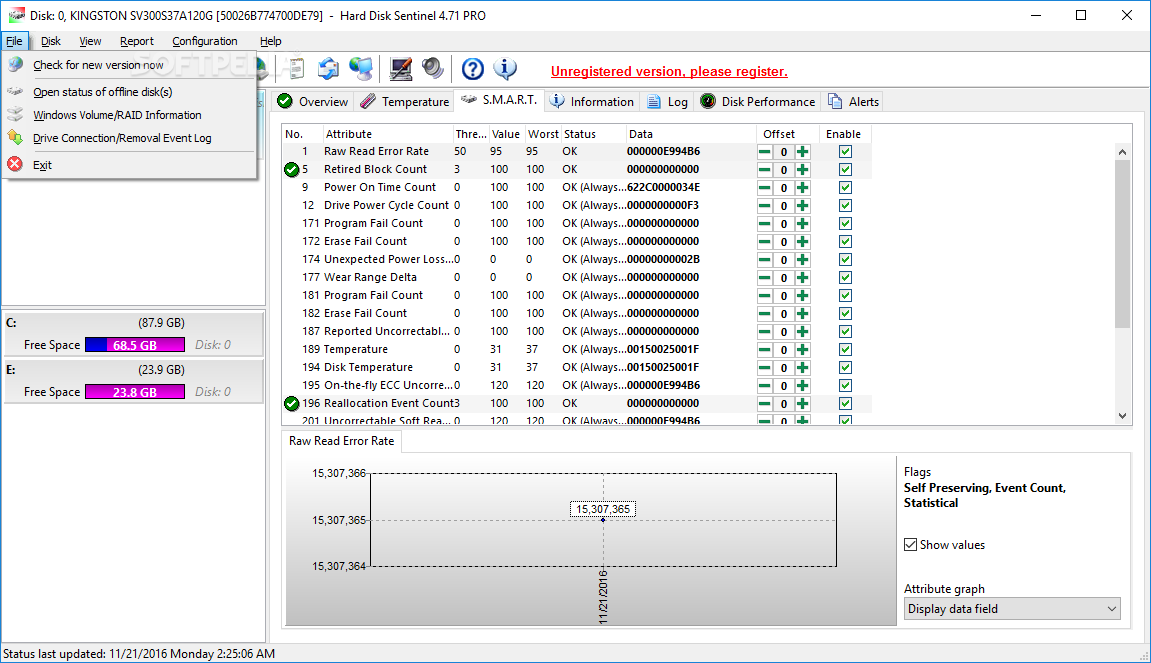Click the globe and monitor network toolbar icon
This screenshot has width=1151, height=663.
point(360,69)
